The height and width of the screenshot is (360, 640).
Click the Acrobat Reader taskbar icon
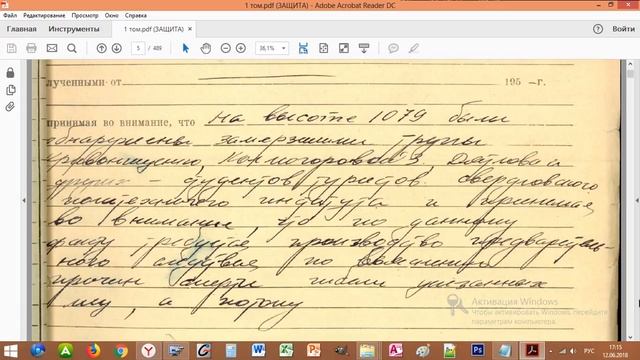click(532, 351)
